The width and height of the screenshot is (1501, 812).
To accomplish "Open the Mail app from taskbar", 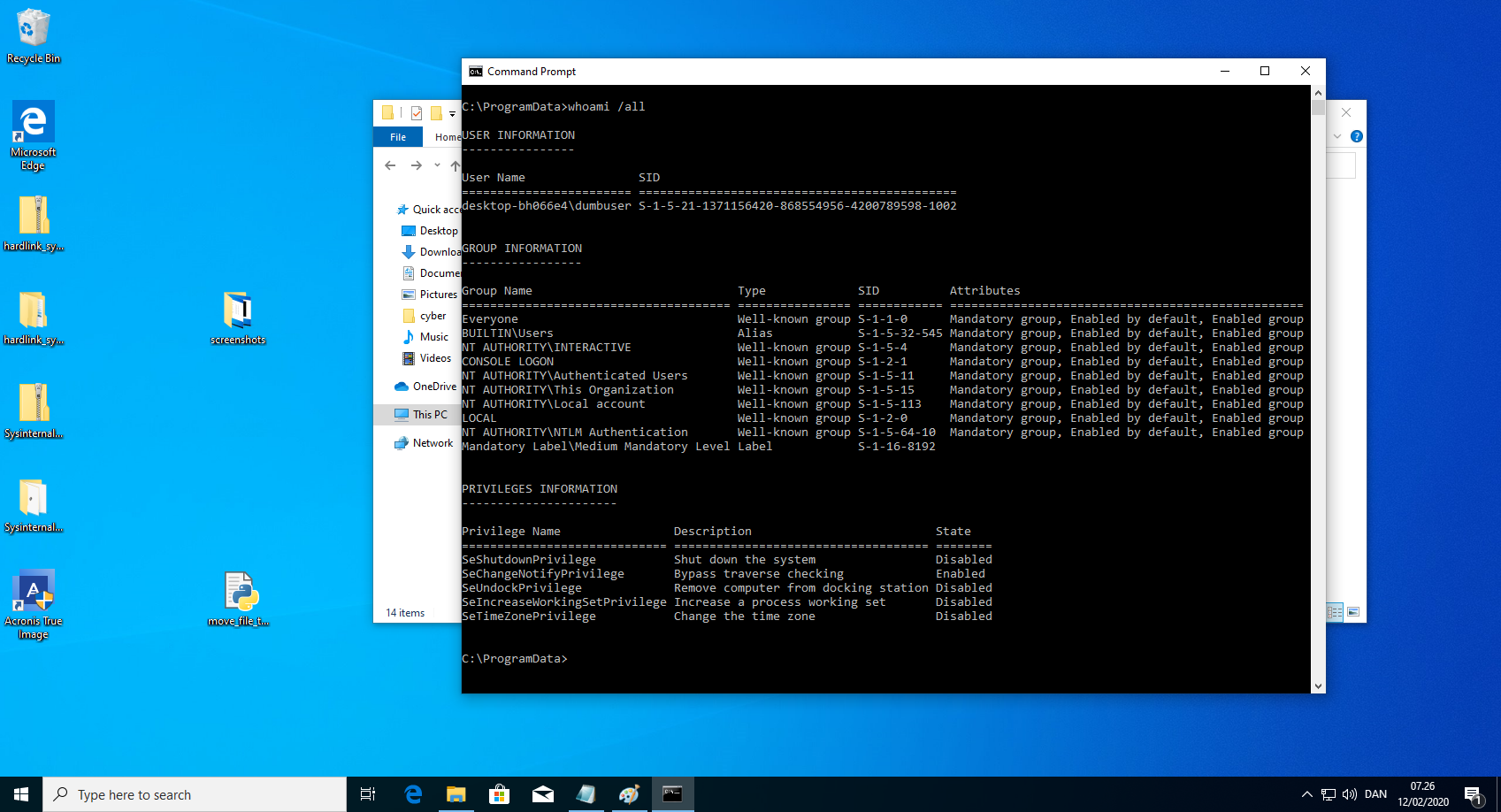I will click(542, 794).
